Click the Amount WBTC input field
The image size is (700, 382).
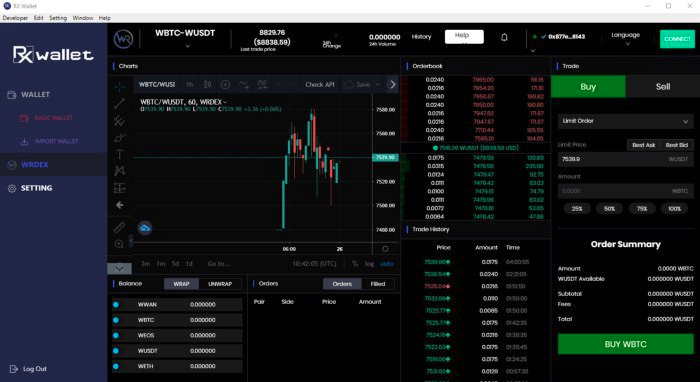pyautogui.click(x=625, y=191)
